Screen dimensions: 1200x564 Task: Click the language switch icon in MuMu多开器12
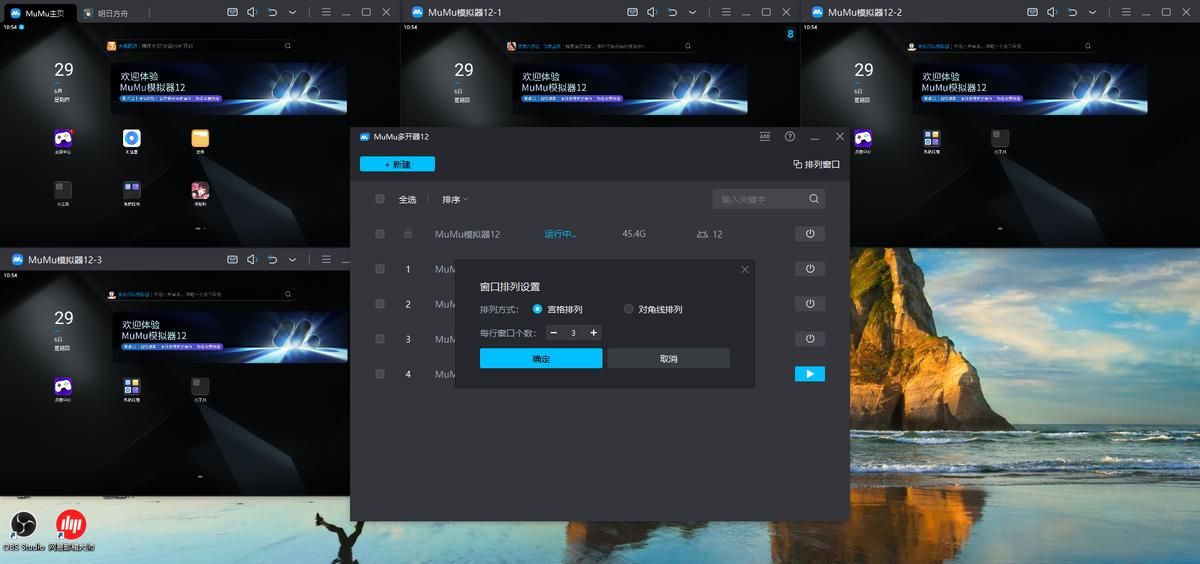click(765, 136)
